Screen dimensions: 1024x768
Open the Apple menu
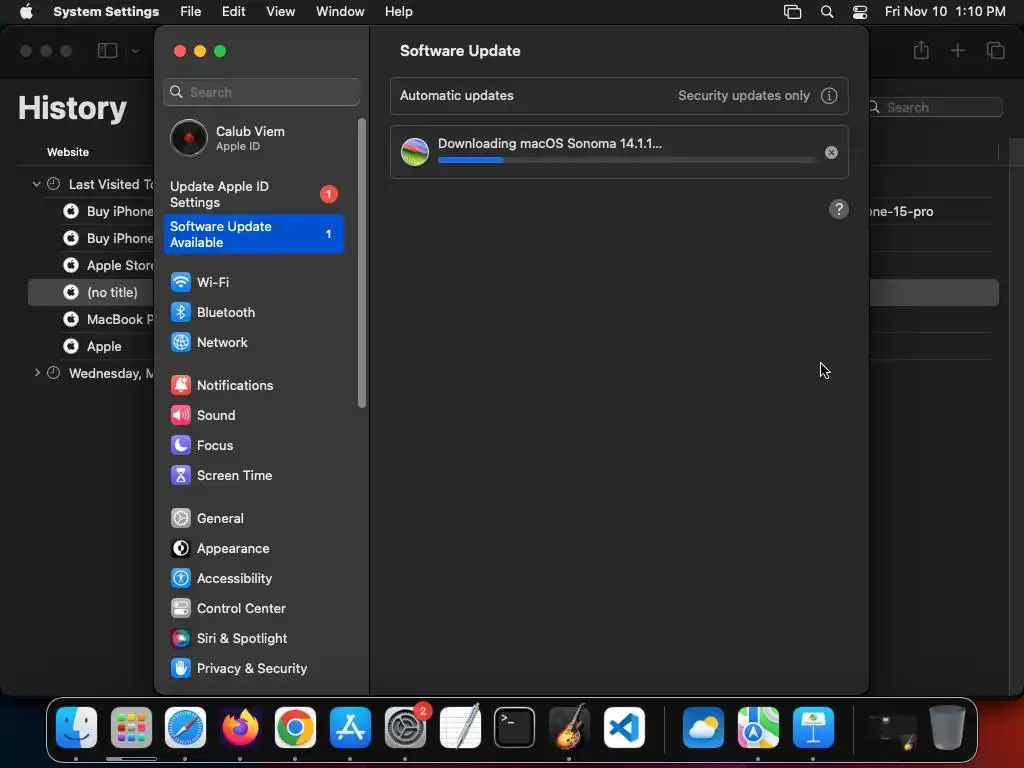point(26,12)
